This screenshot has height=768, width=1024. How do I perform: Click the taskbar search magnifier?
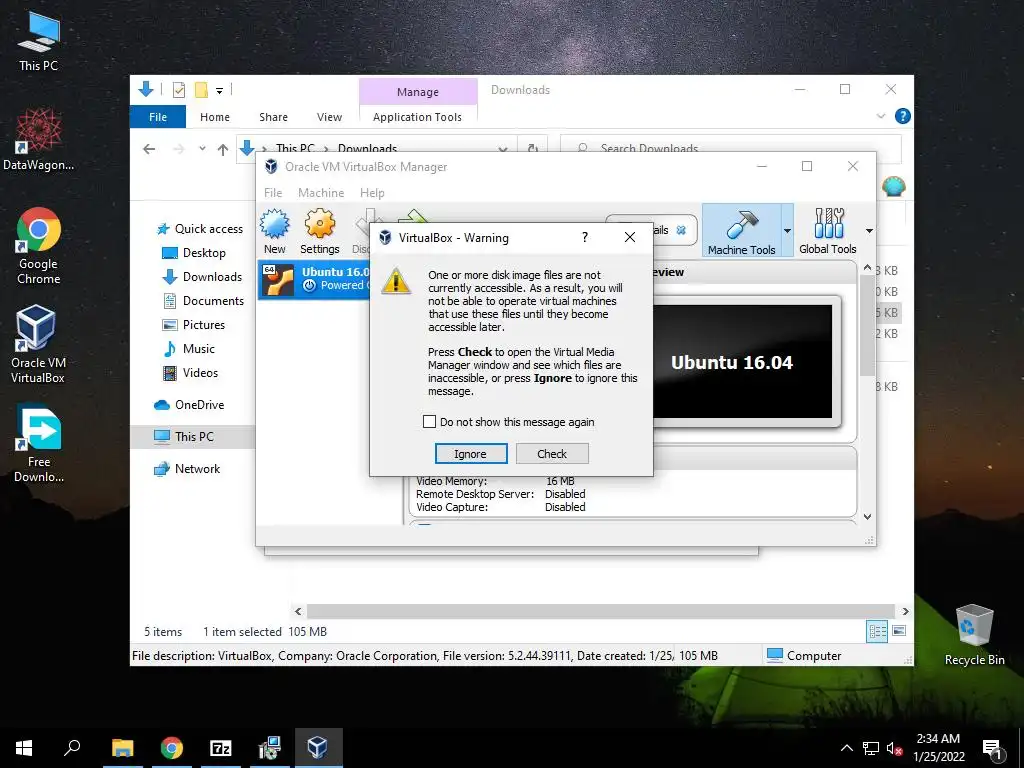click(x=72, y=747)
